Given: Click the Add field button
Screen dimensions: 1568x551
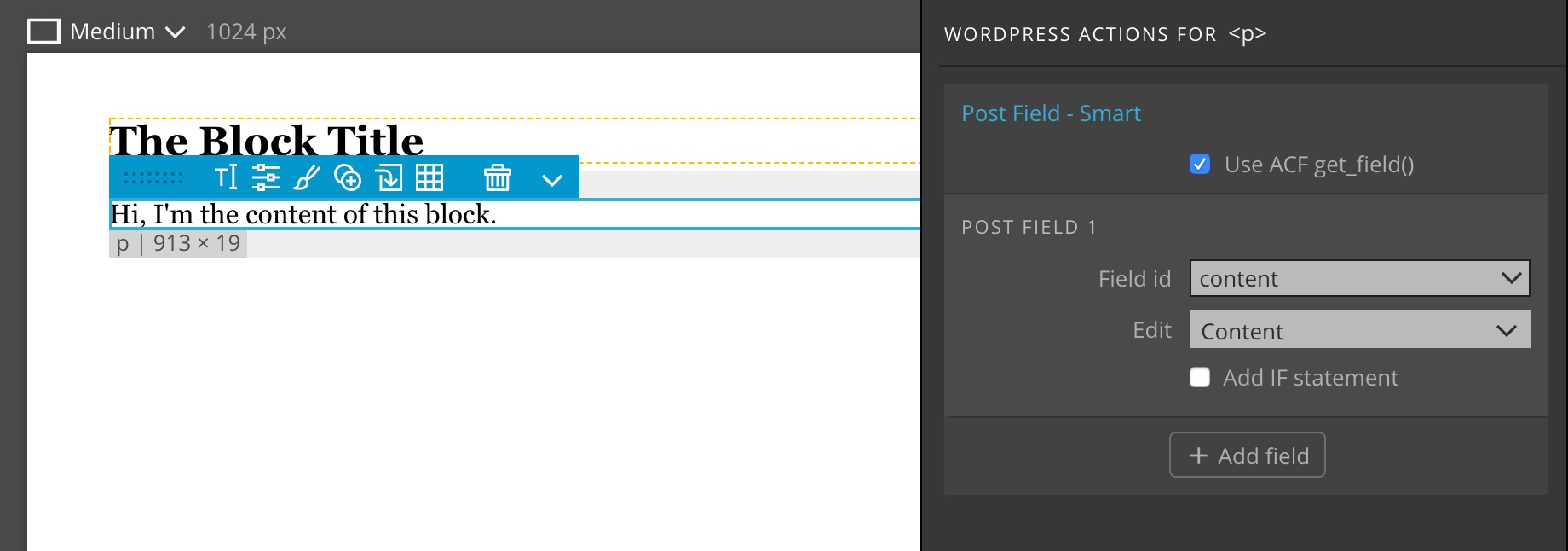Looking at the screenshot, I should tap(1247, 455).
